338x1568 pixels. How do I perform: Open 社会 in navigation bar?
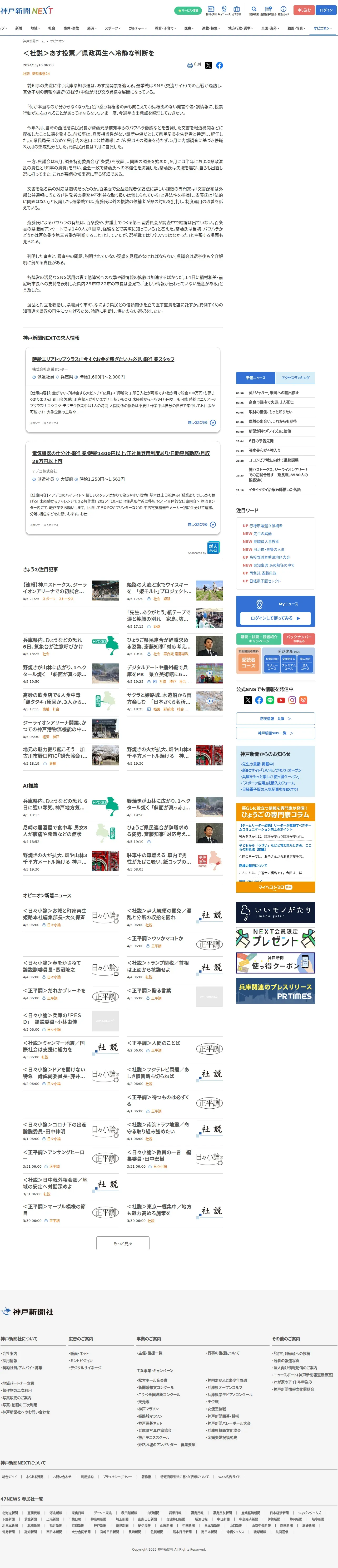click(52, 28)
